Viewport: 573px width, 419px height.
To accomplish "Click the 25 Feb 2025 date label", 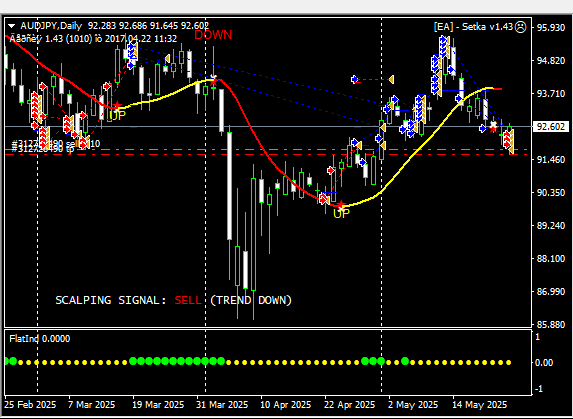I will (x=30, y=405).
